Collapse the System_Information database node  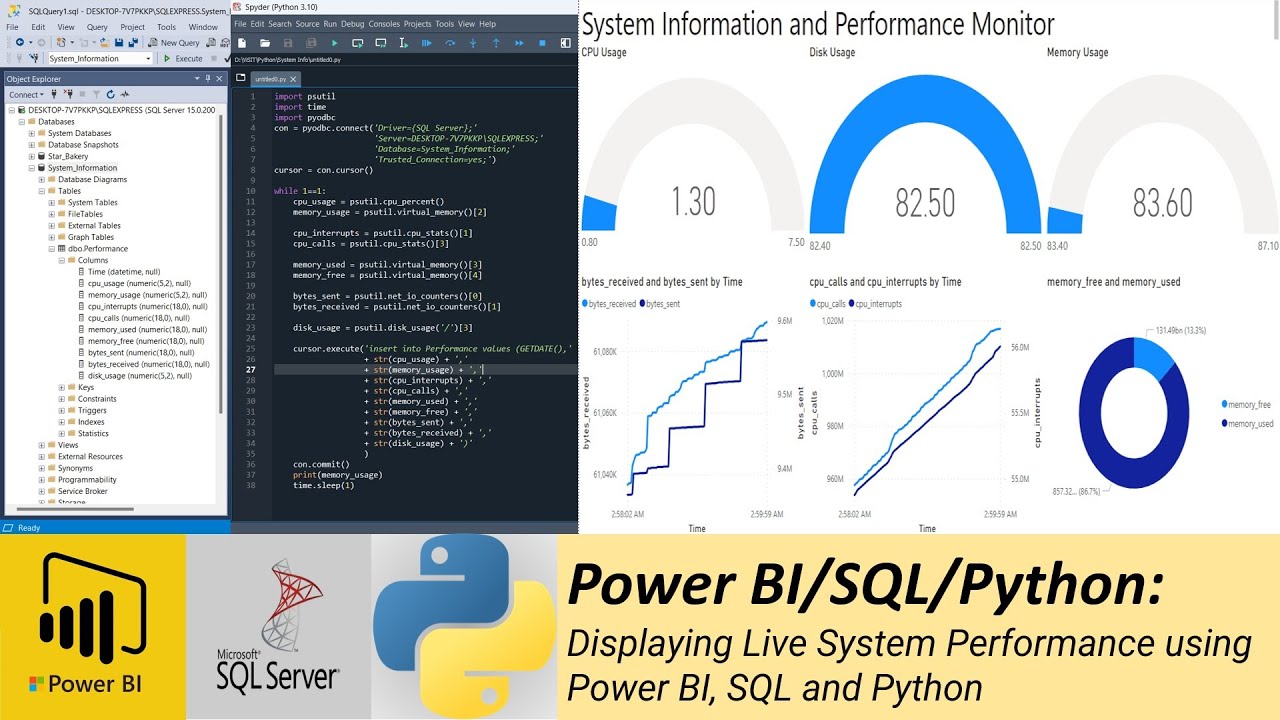click(32, 168)
